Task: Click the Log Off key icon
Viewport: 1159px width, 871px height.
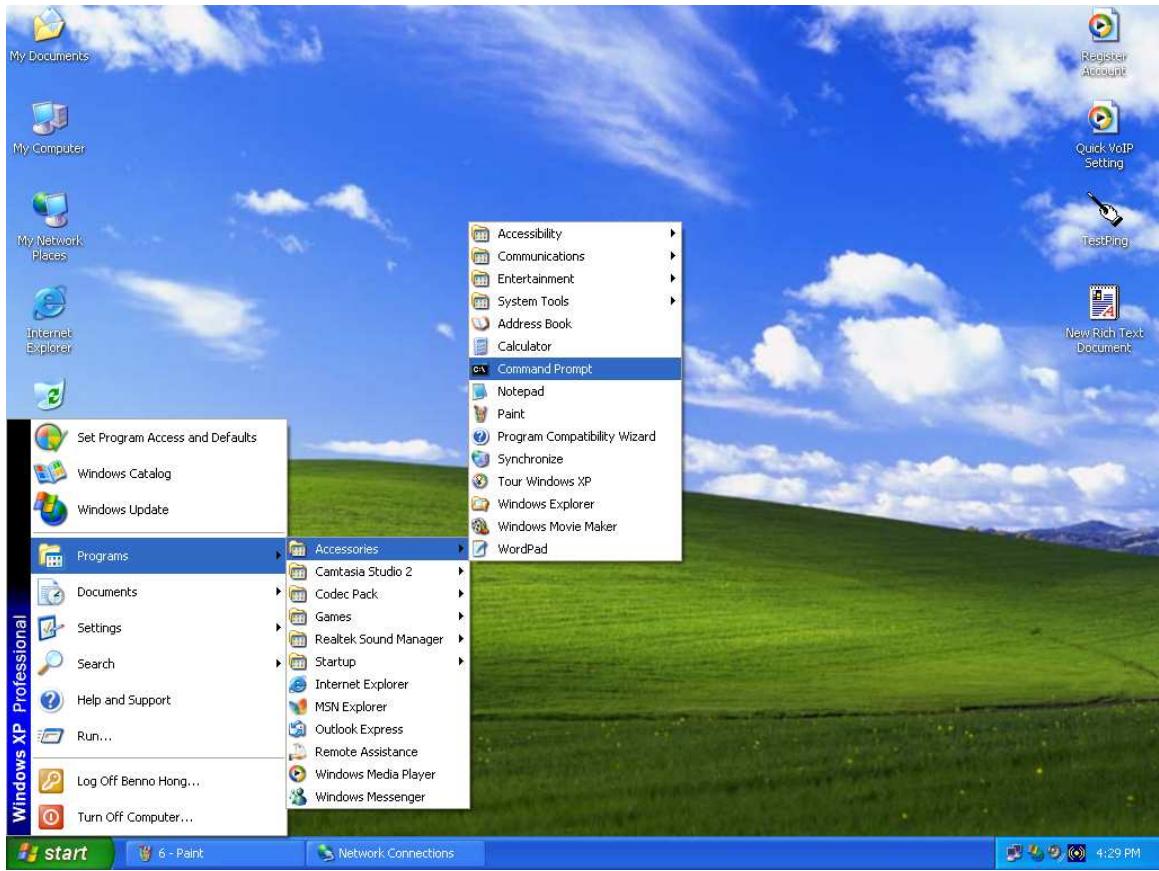Action: [x=50, y=781]
